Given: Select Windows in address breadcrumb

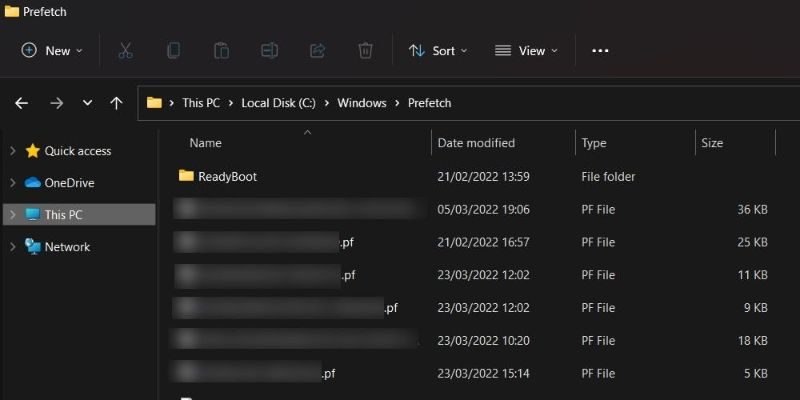Looking at the screenshot, I should click(362, 103).
